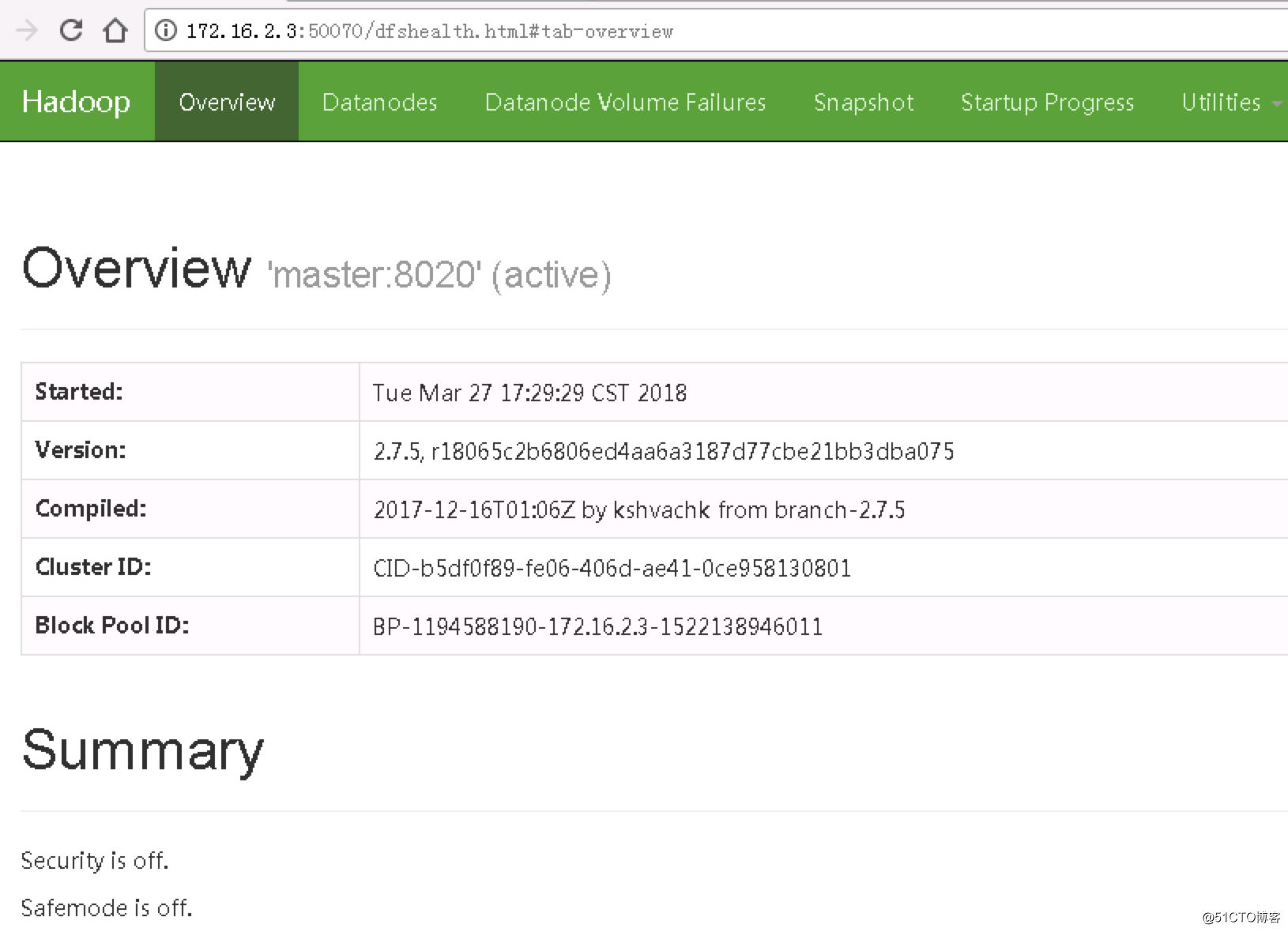This screenshot has width=1288, height=932.
Task: Click the 'Started:' row label
Action: tap(79, 392)
